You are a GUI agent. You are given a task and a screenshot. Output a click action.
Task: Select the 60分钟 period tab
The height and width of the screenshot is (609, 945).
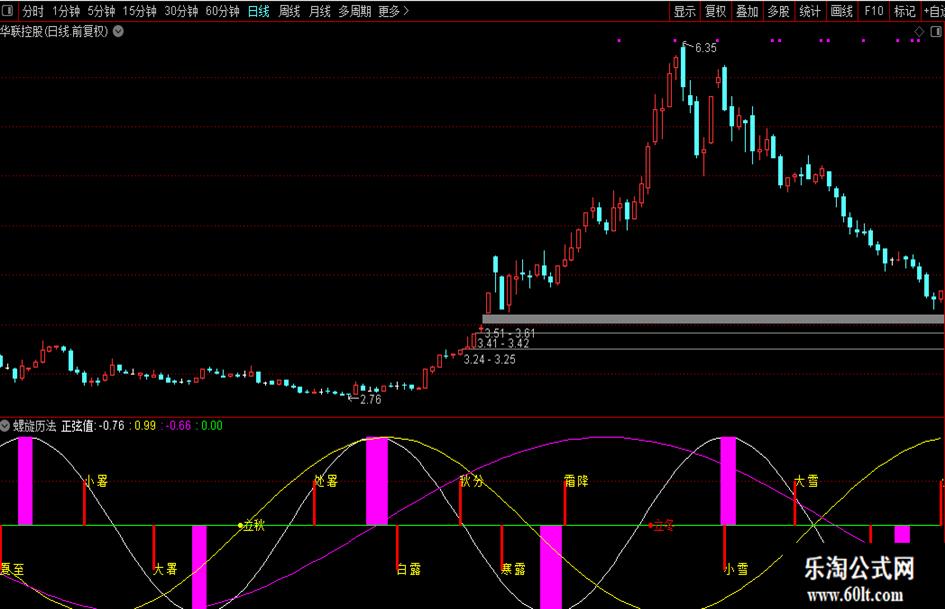pyautogui.click(x=222, y=11)
